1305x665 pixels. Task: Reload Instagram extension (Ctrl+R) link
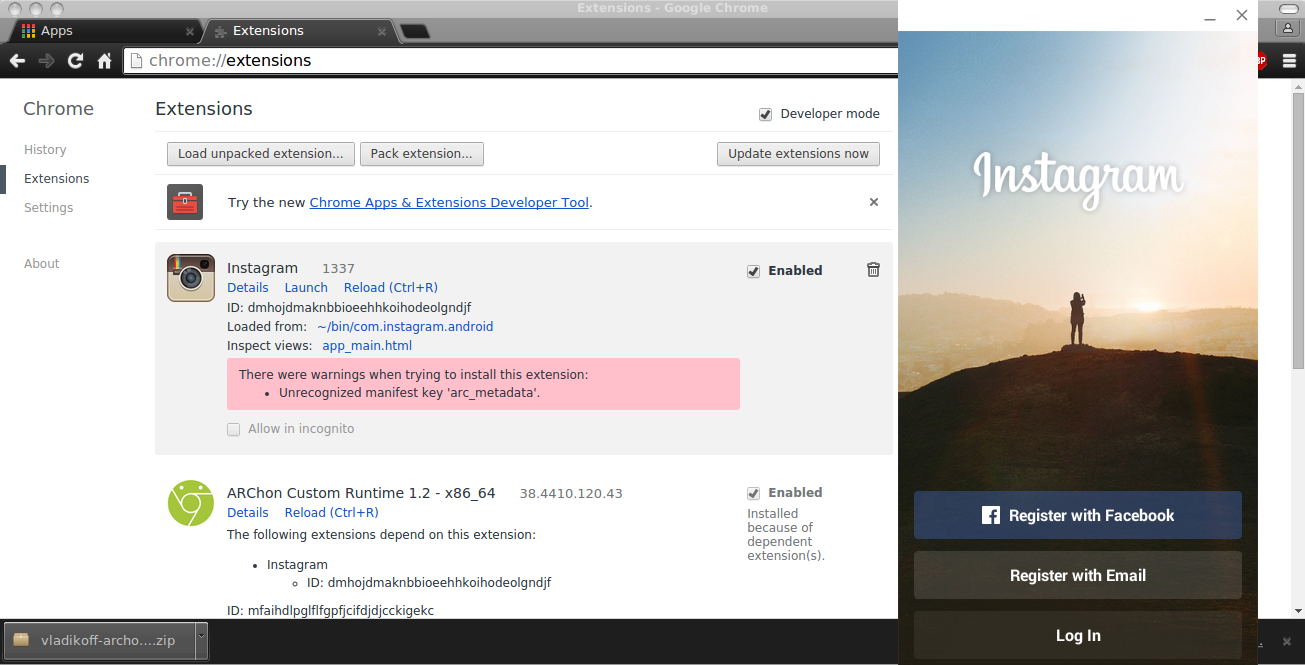click(x=391, y=288)
